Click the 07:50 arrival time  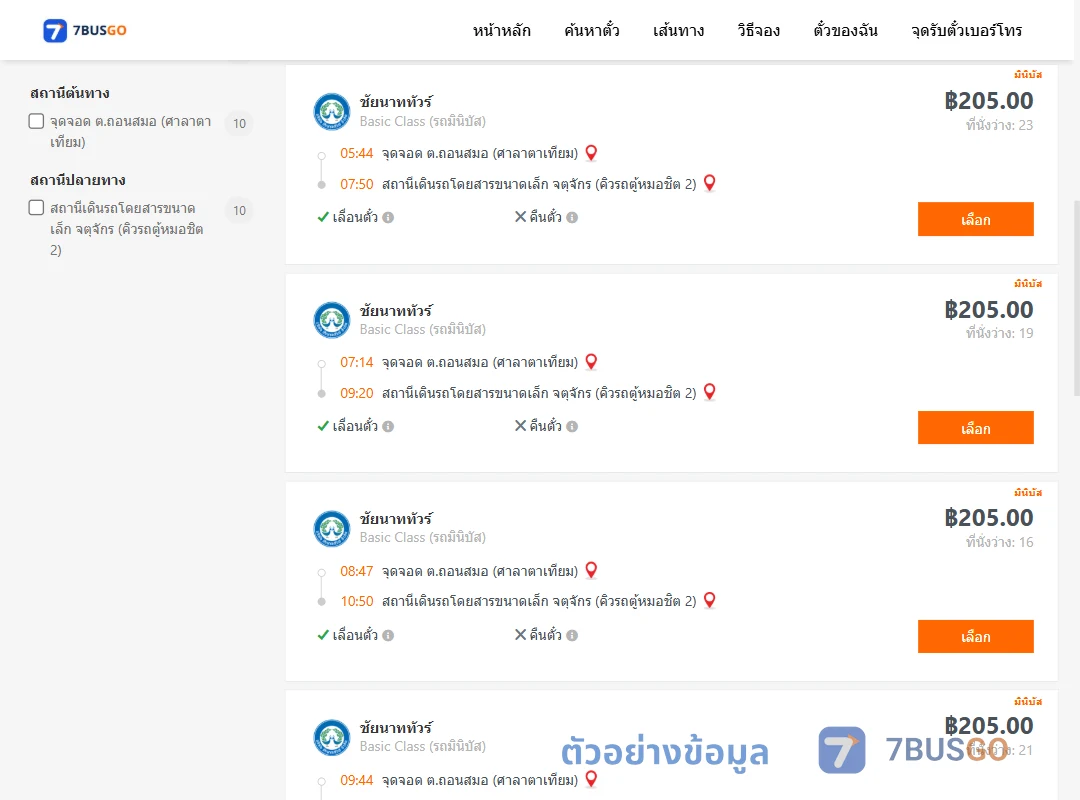pos(356,184)
